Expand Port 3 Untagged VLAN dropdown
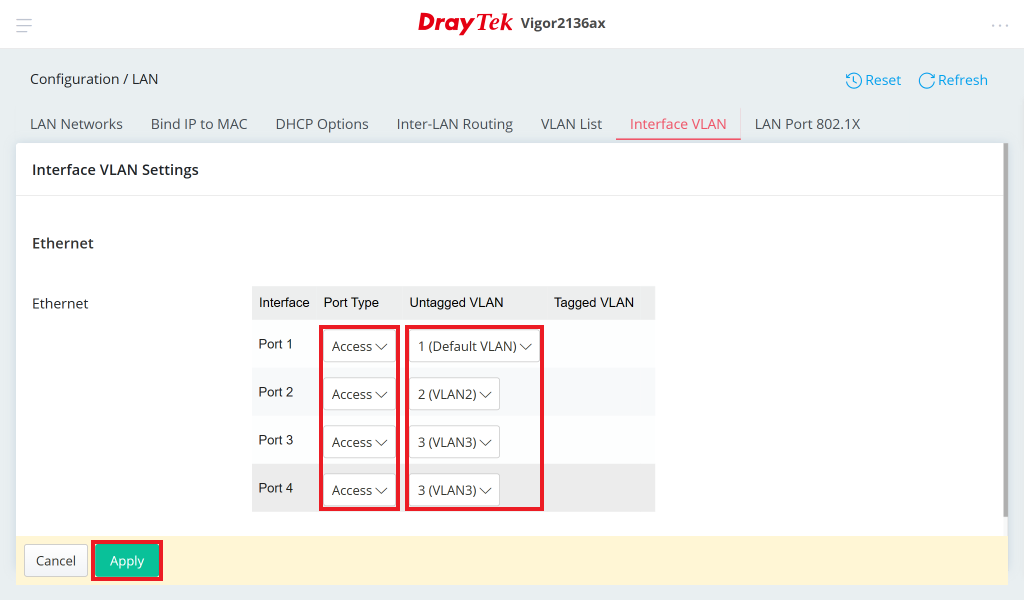This screenshot has width=1024, height=600. click(454, 443)
